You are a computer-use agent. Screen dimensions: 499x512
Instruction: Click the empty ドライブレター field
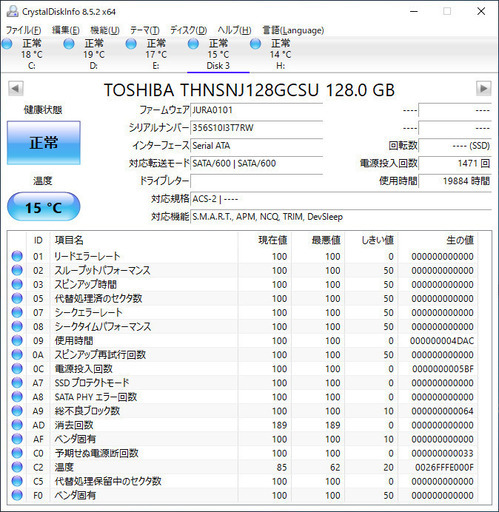point(256,181)
